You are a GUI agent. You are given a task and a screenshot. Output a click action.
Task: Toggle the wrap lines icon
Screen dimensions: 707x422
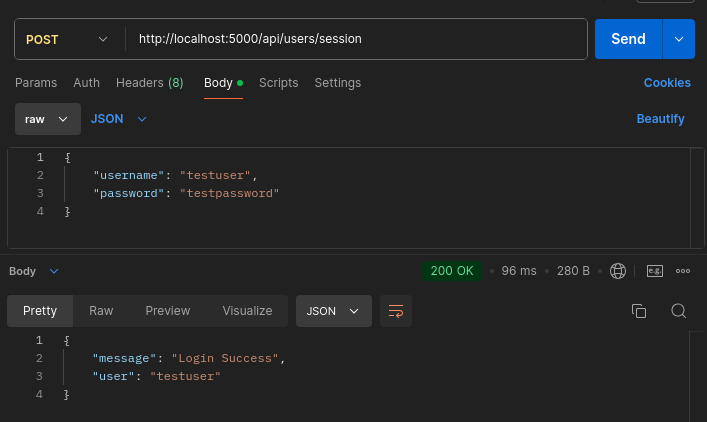(396, 311)
